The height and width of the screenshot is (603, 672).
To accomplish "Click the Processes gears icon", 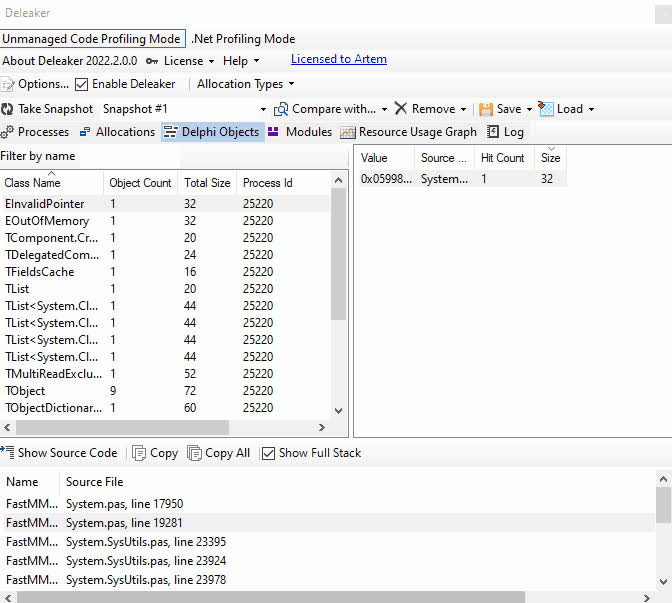I will pyautogui.click(x=7, y=132).
